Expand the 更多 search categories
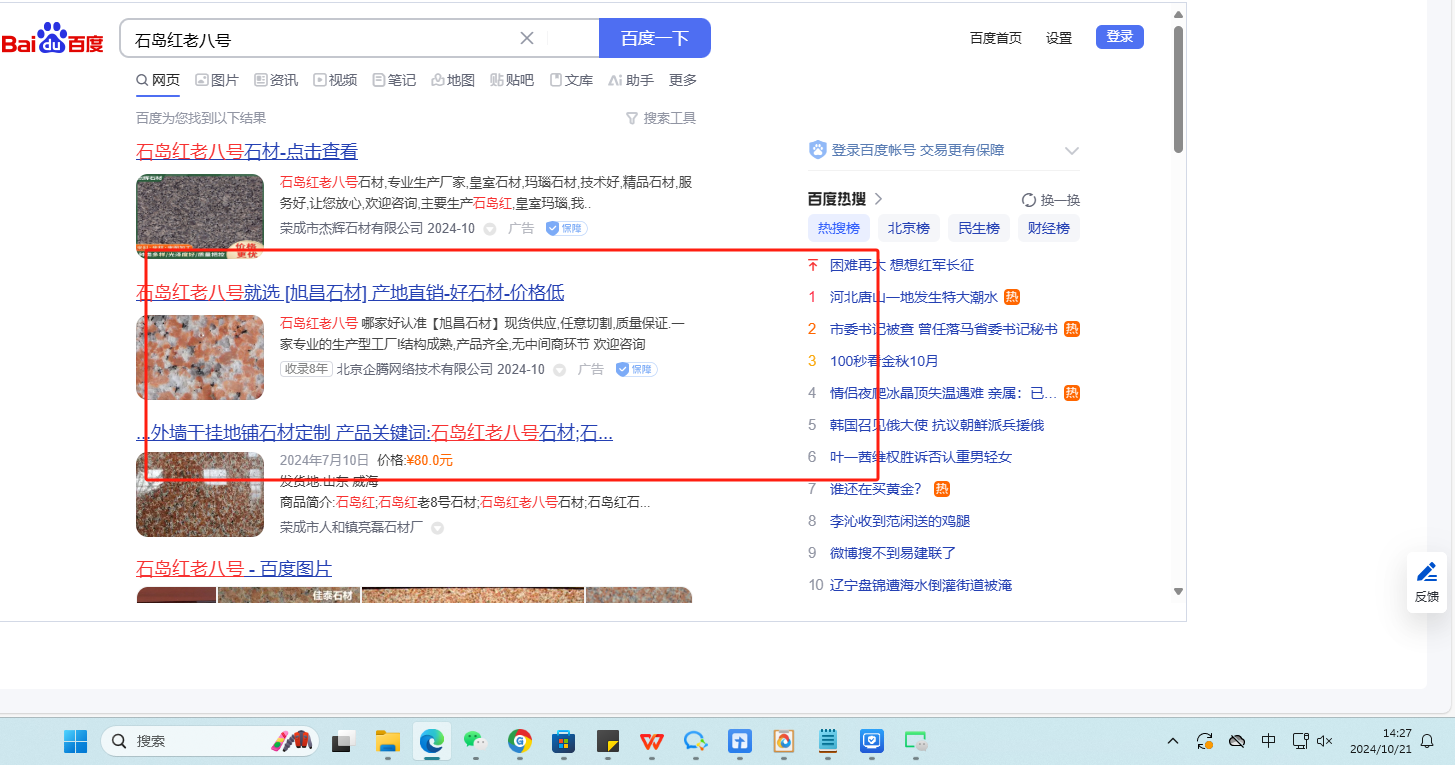Screen dimensions: 1455x765 683,80
